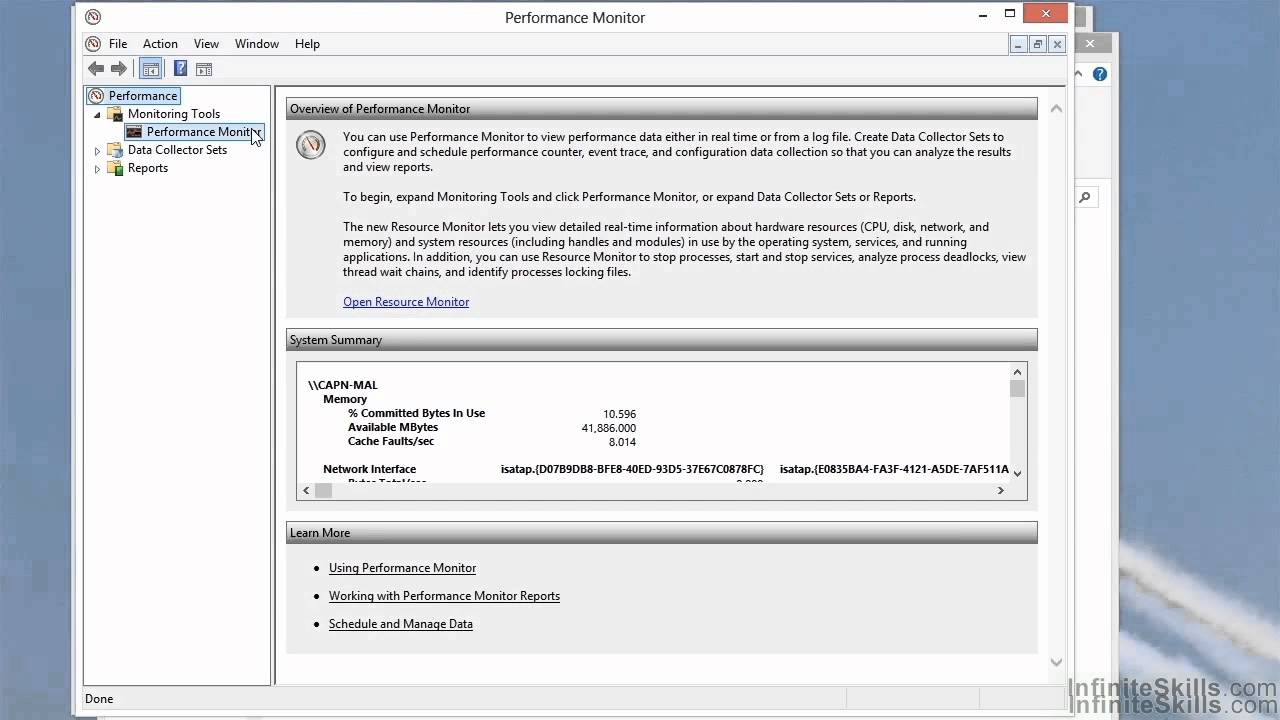Select Reports tree item
This screenshot has width=1280, height=720.
(x=148, y=168)
